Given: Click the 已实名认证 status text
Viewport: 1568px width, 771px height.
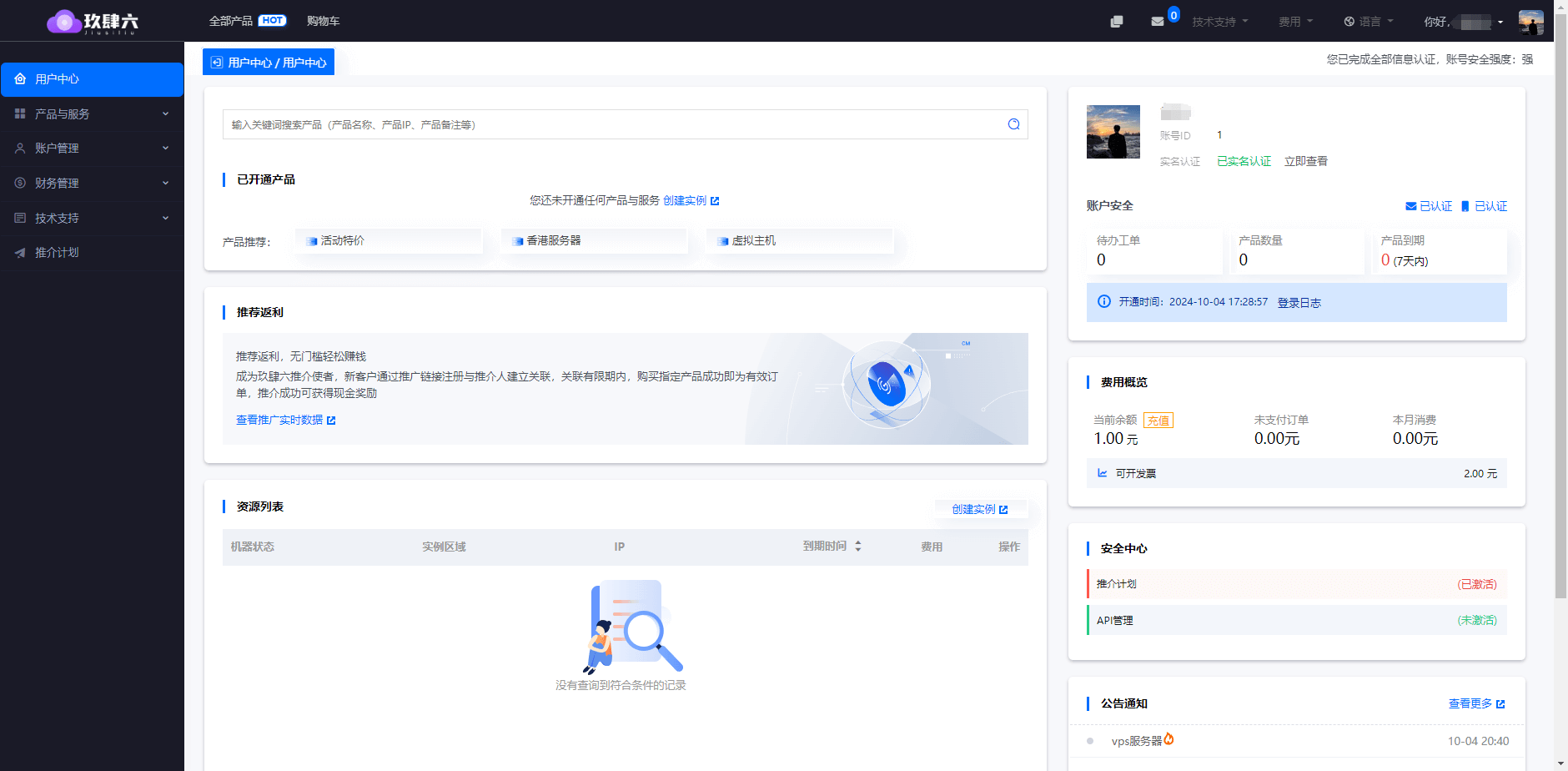Looking at the screenshot, I should click(x=1244, y=161).
